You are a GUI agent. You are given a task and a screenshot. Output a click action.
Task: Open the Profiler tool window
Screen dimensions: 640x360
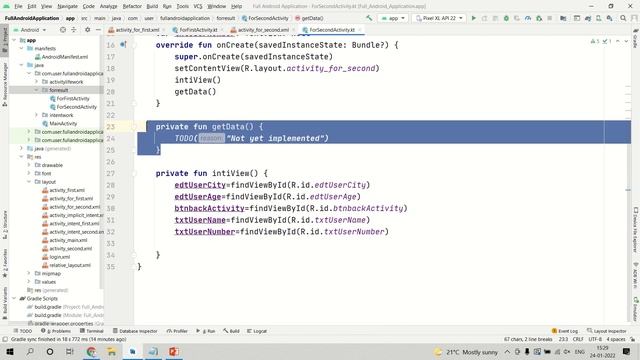pyautogui.click(x=177, y=331)
